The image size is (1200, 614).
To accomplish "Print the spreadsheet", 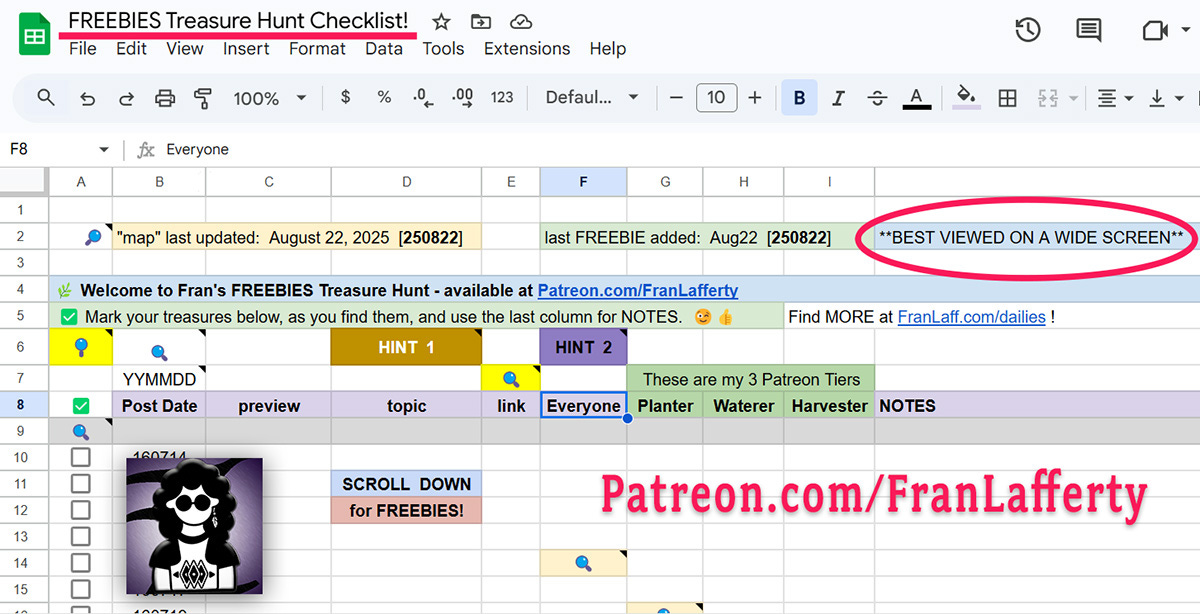I will (165, 98).
